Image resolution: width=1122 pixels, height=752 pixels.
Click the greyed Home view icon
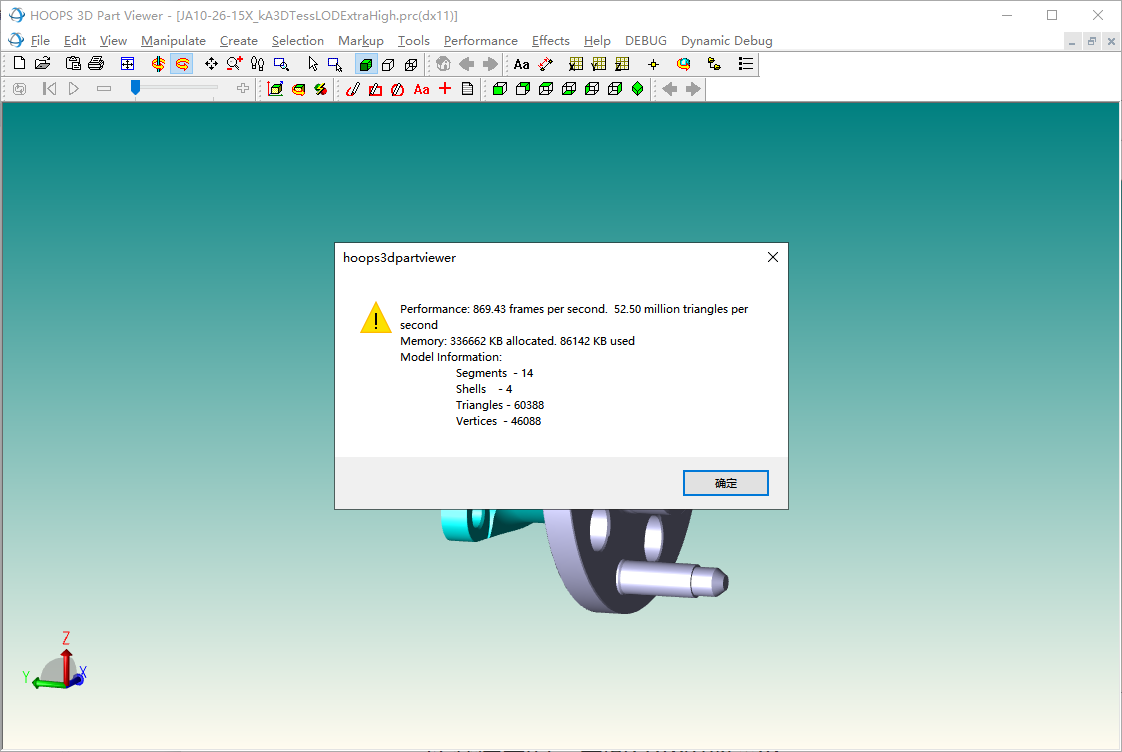pyautogui.click(x=443, y=64)
